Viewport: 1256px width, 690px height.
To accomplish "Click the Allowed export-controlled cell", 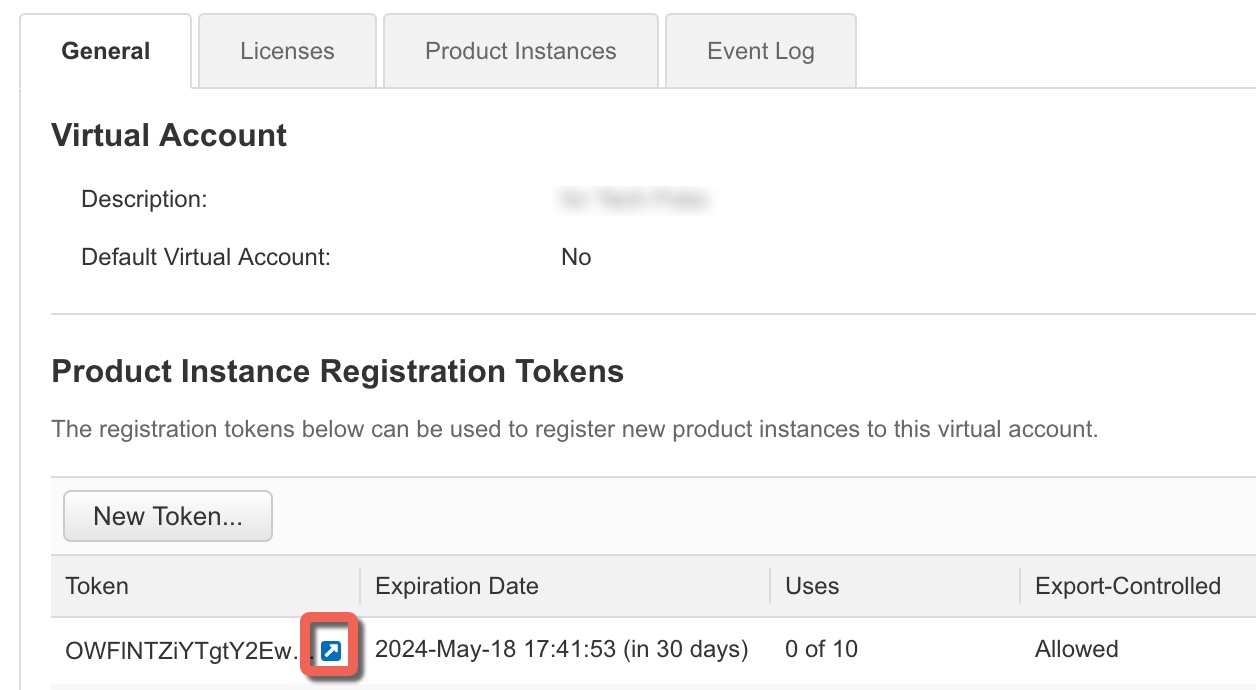I will (1076, 650).
